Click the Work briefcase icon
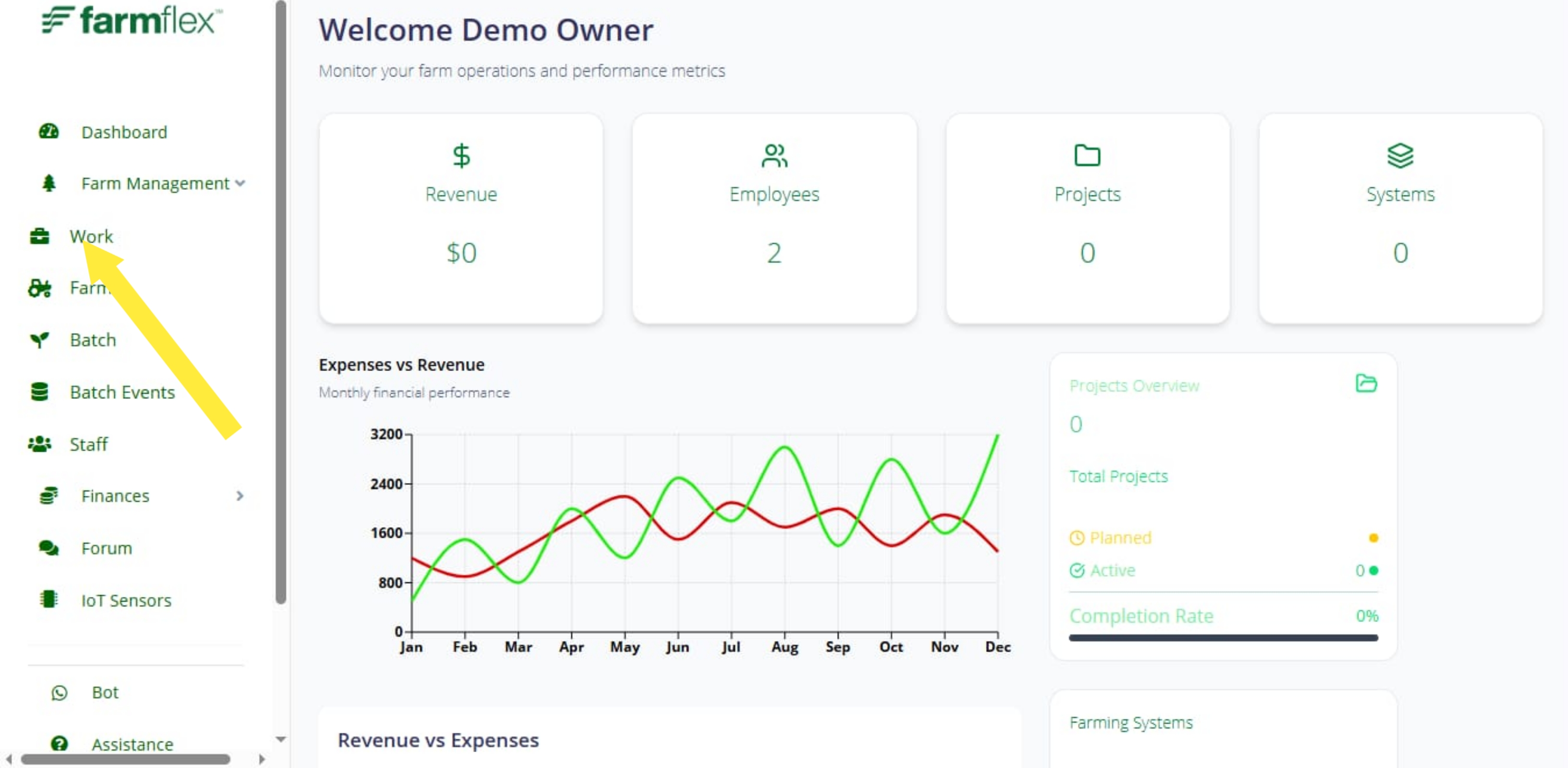Viewport: 1568px width, 768px height. pyautogui.click(x=39, y=236)
